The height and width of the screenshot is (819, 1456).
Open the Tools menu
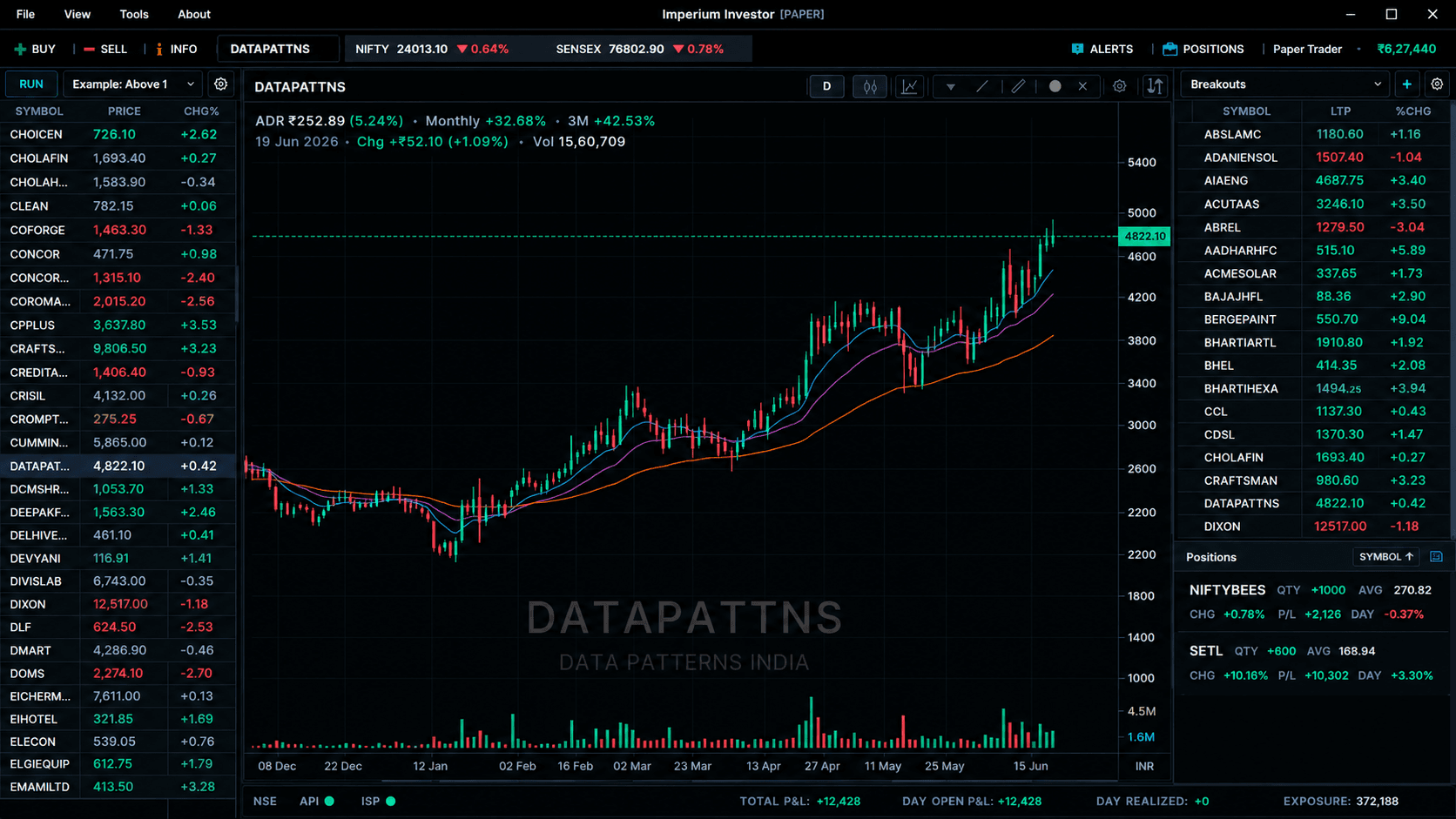134,14
